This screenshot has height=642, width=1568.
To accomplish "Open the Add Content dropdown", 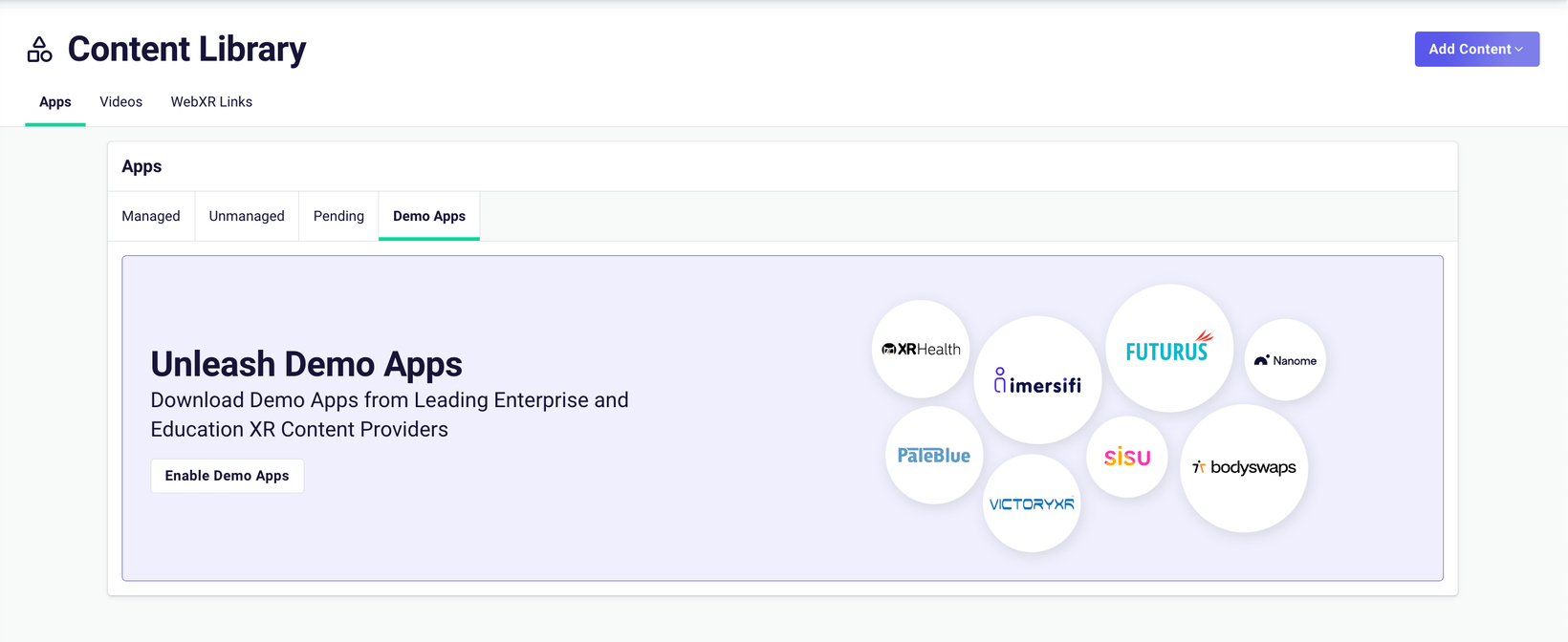I will (1476, 50).
